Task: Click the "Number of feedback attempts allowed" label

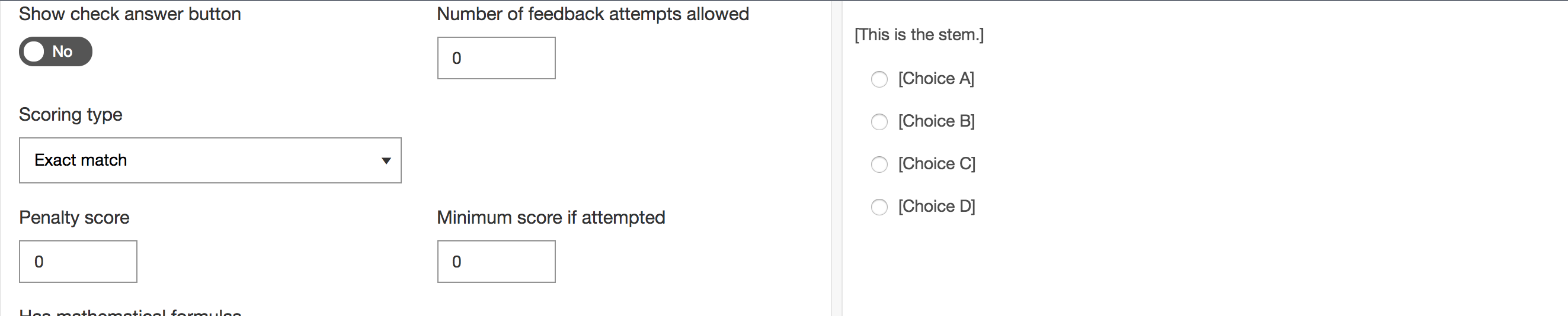Action: [593, 14]
